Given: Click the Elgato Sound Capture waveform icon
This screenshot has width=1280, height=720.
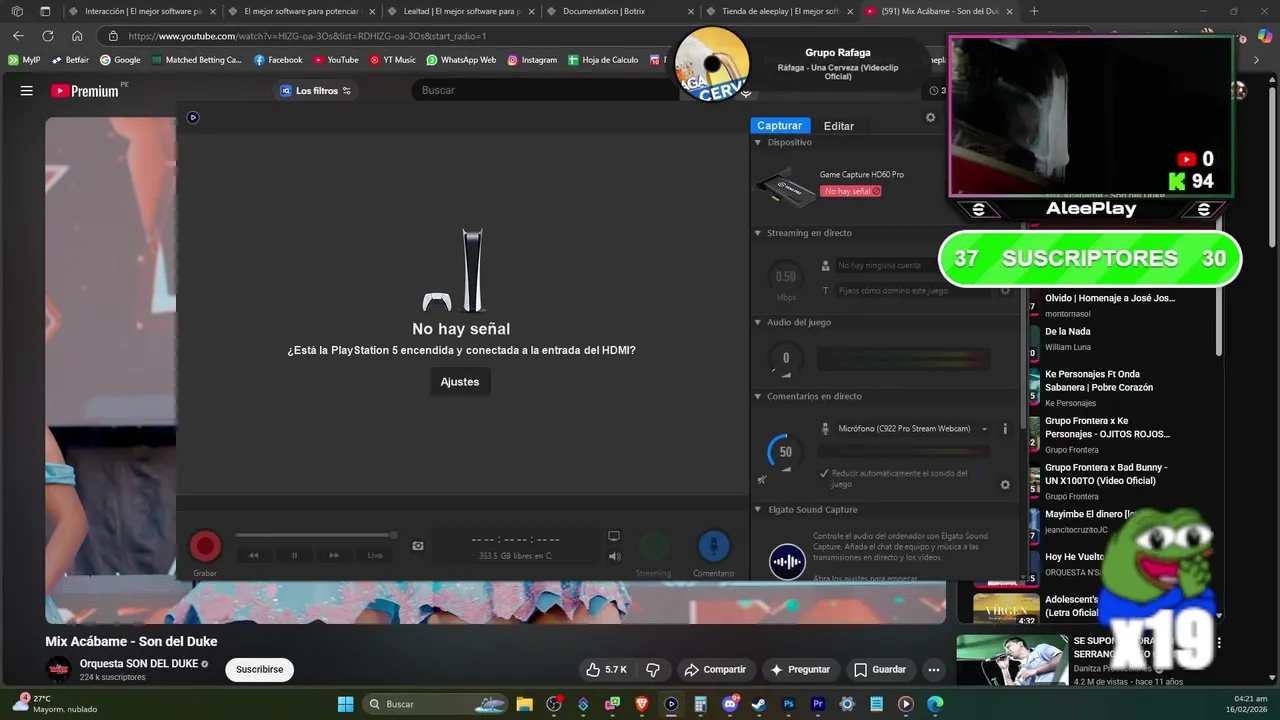Looking at the screenshot, I should point(787,561).
